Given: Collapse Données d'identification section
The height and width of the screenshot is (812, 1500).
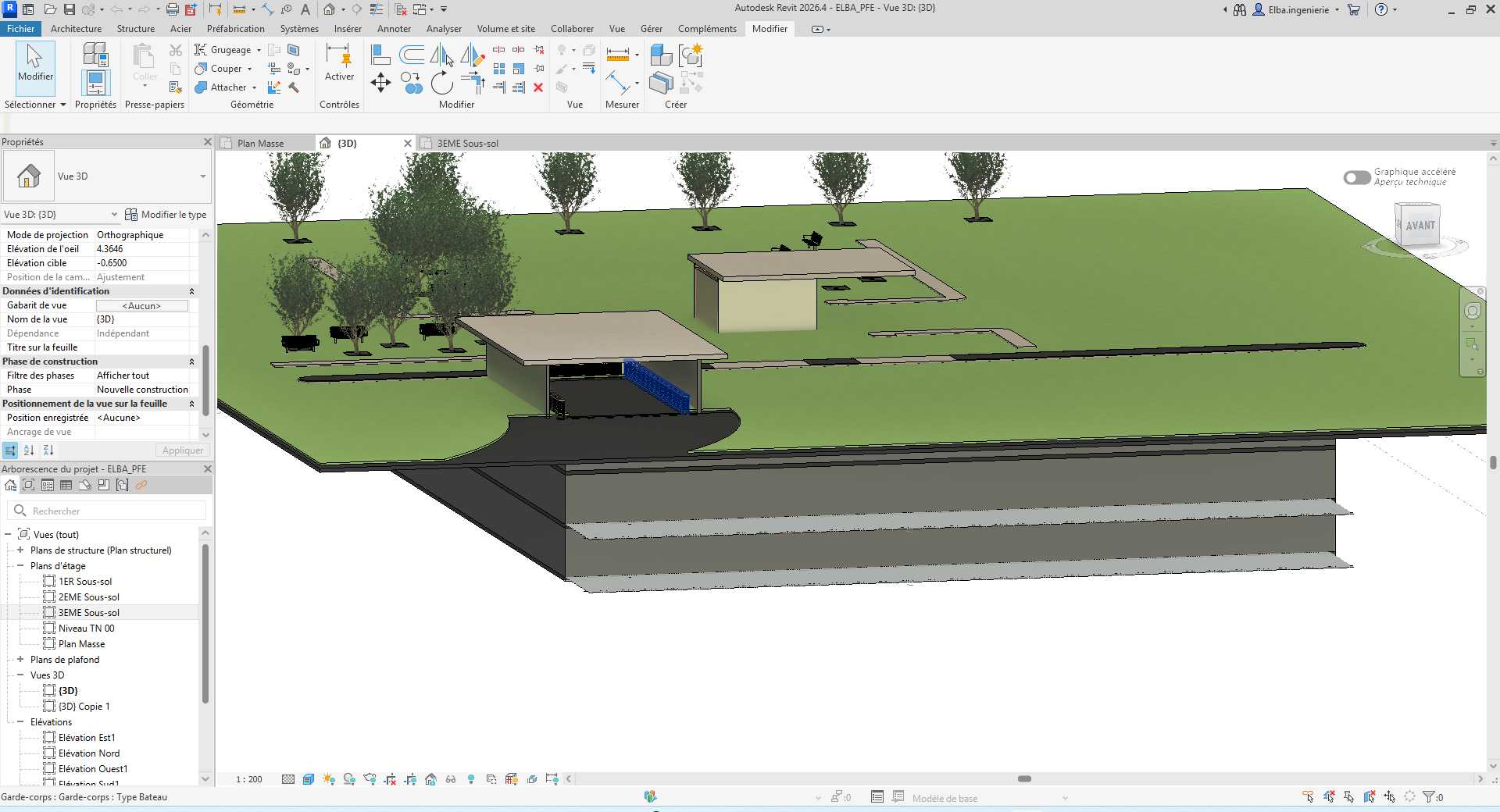Looking at the screenshot, I should tap(191, 291).
